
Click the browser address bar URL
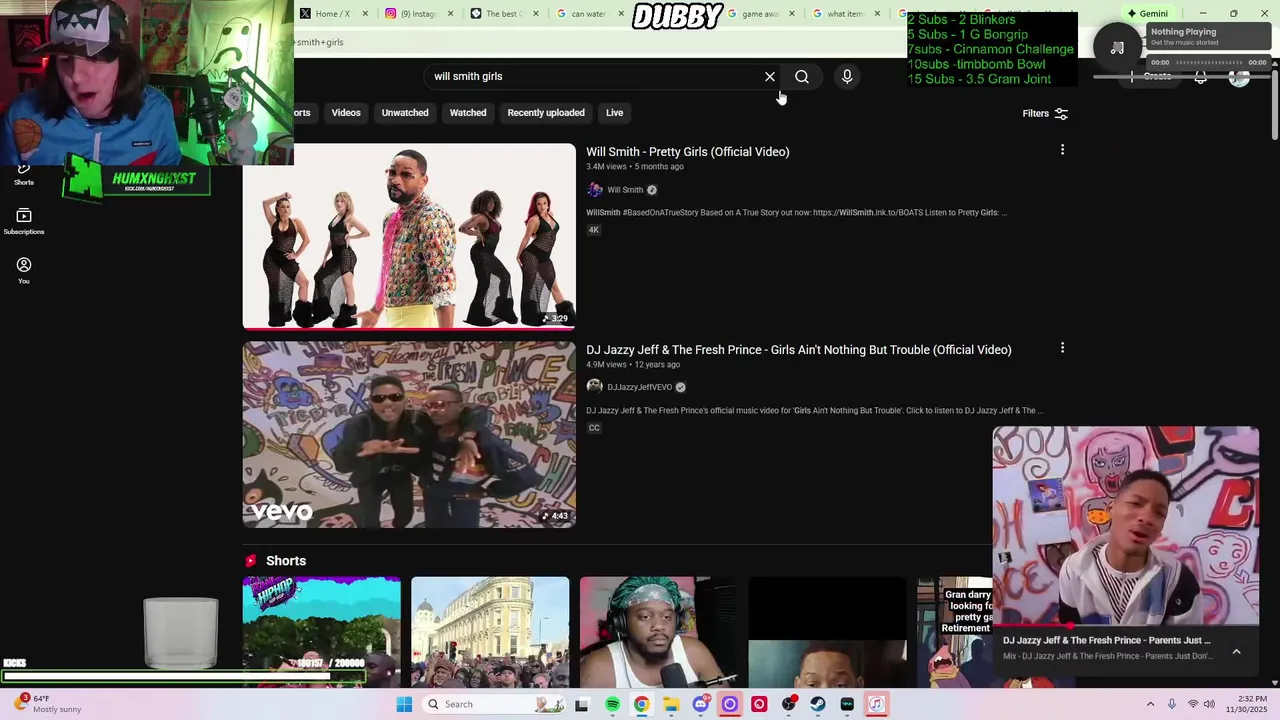click(x=319, y=42)
